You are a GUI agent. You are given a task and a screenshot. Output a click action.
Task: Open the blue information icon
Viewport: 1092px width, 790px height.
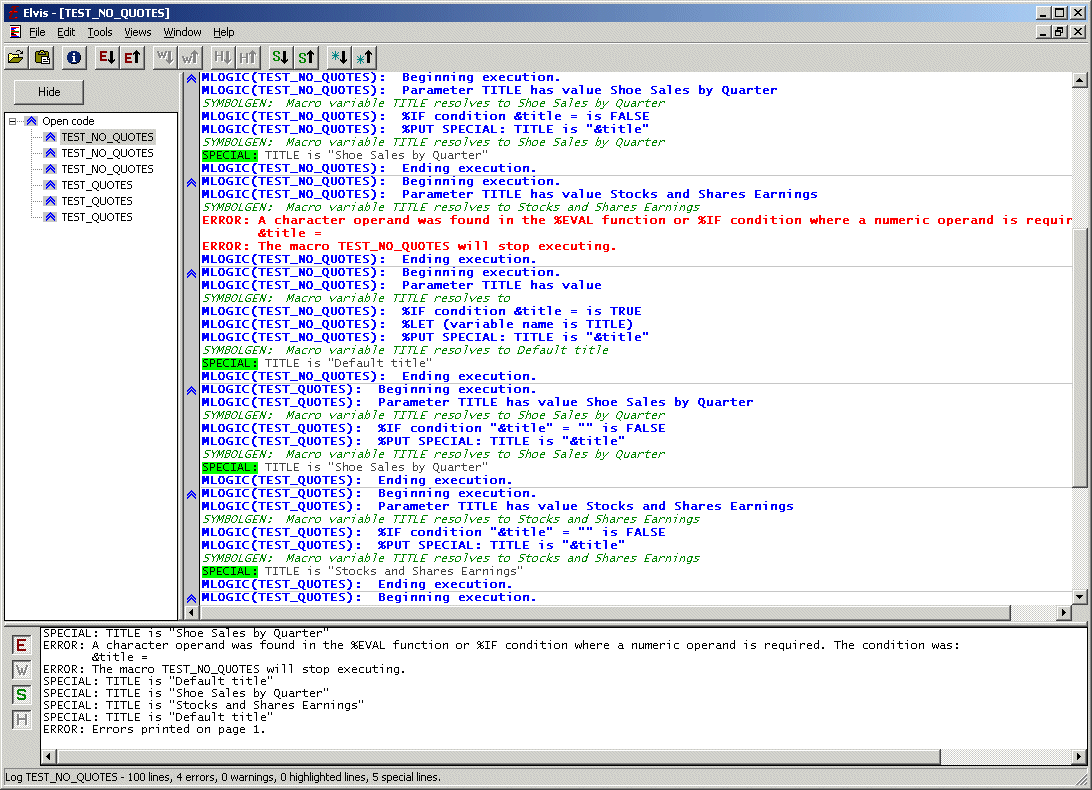(x=74, y=57)
